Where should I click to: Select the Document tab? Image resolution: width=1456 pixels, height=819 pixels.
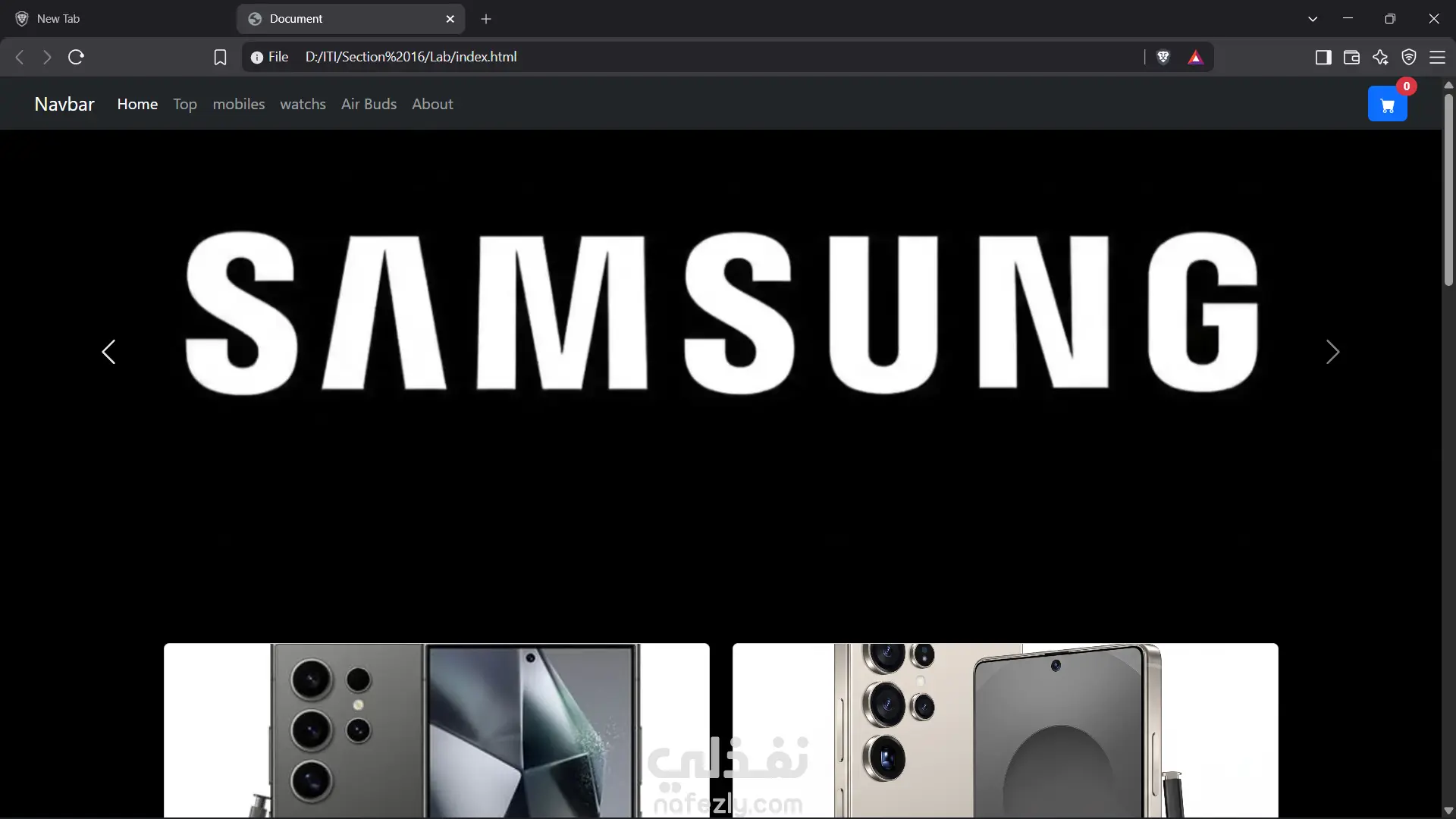click(x=351, y=19)
